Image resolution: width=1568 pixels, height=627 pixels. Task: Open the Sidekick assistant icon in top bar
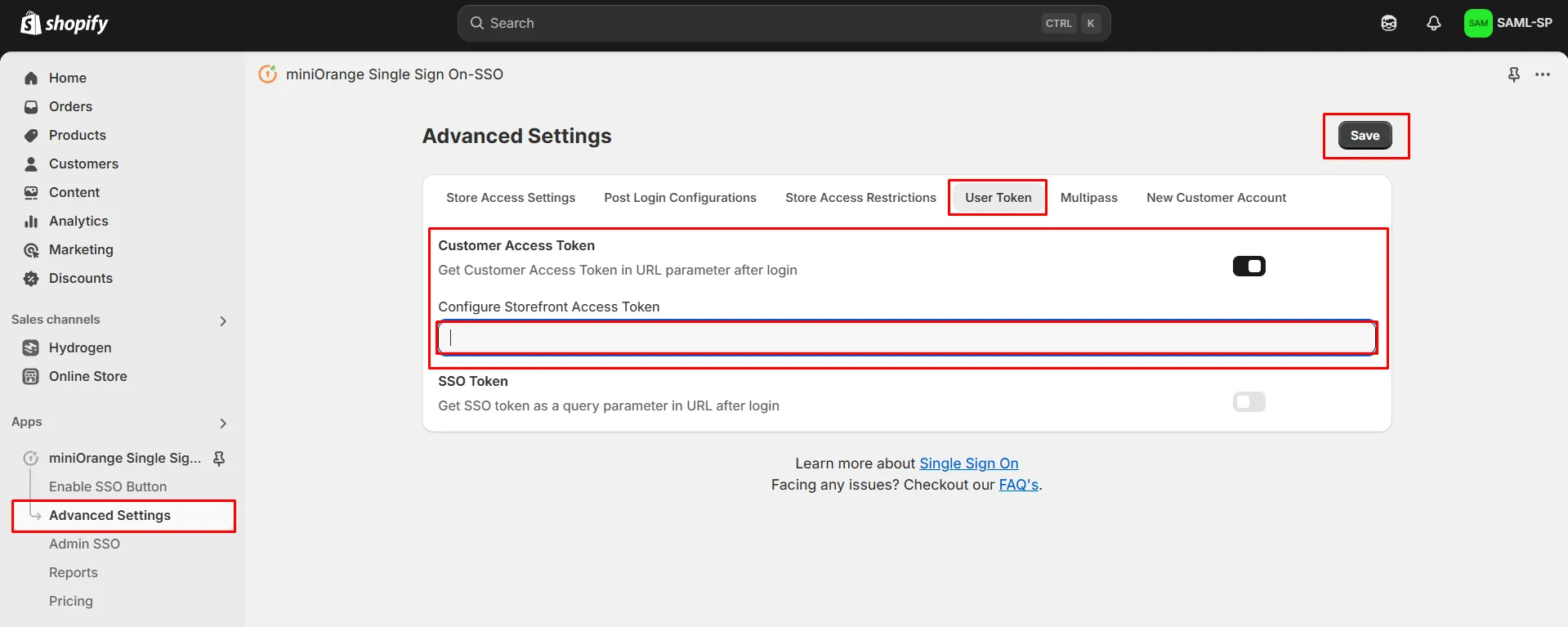pyautogui.click(x=1389, y=23)
